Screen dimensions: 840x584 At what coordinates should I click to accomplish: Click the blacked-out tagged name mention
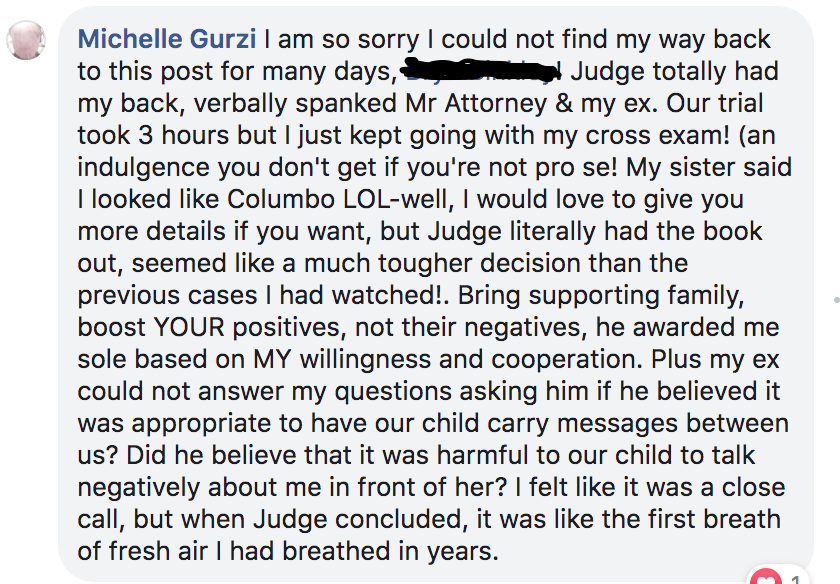(x=481, y=72)
